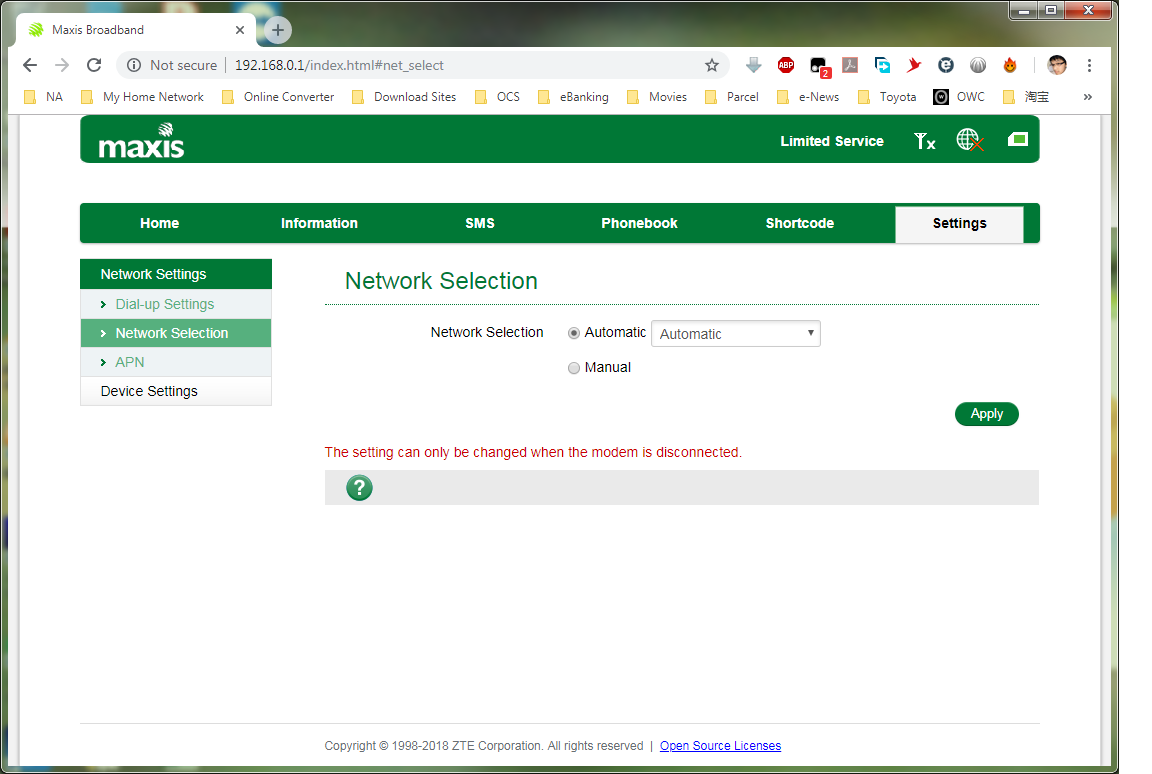The width and height of the screenshot is (1152, 774).
Task: Open Dial-up Settings in the sidebar
Action: coord(176,304)
